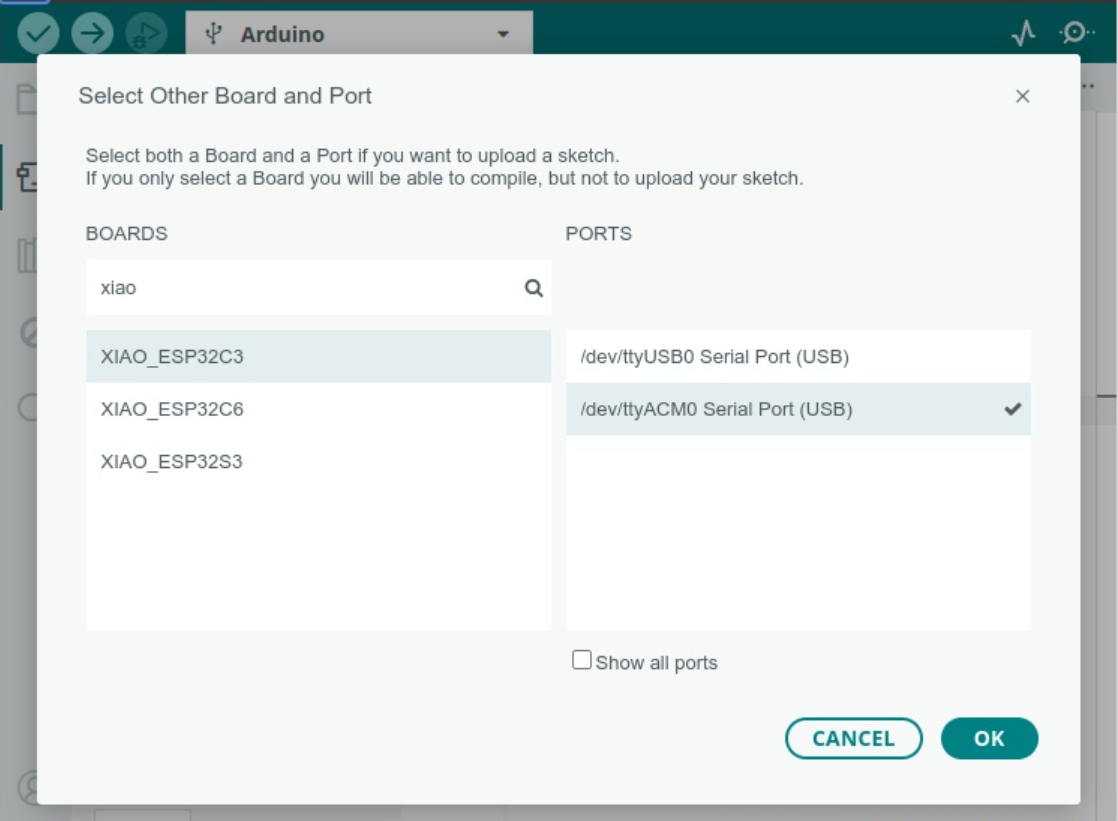The image size is (1118, 821).
Task: Click the magnifier icon in boards search
Action: click(x=534, y=288)
